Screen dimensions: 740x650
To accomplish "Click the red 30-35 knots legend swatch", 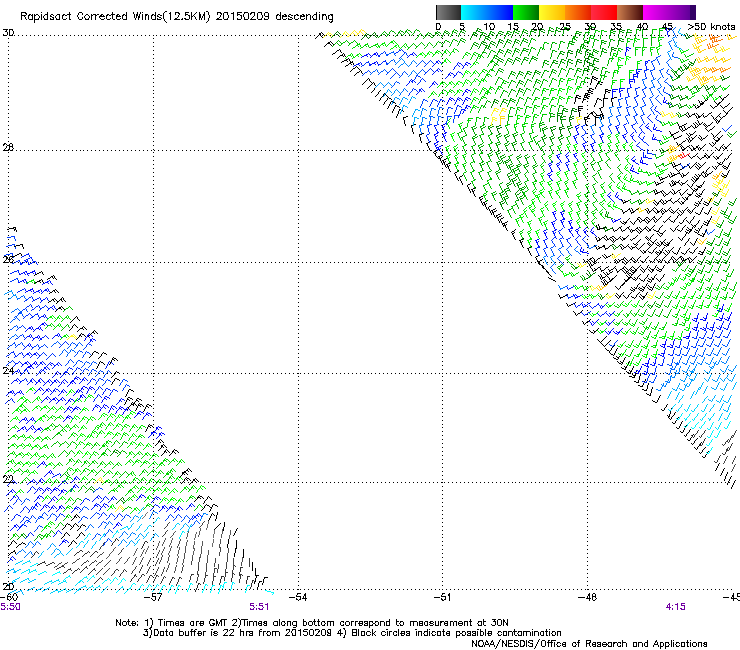I will click(x=604, y=12).
